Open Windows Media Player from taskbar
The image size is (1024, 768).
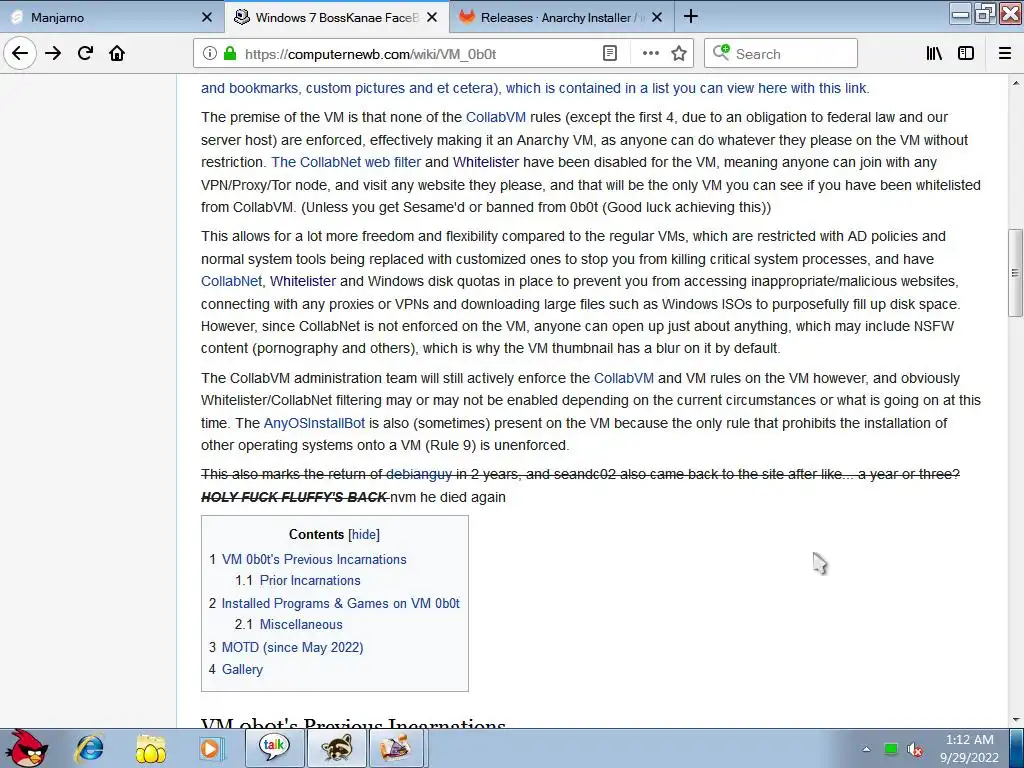210,748
